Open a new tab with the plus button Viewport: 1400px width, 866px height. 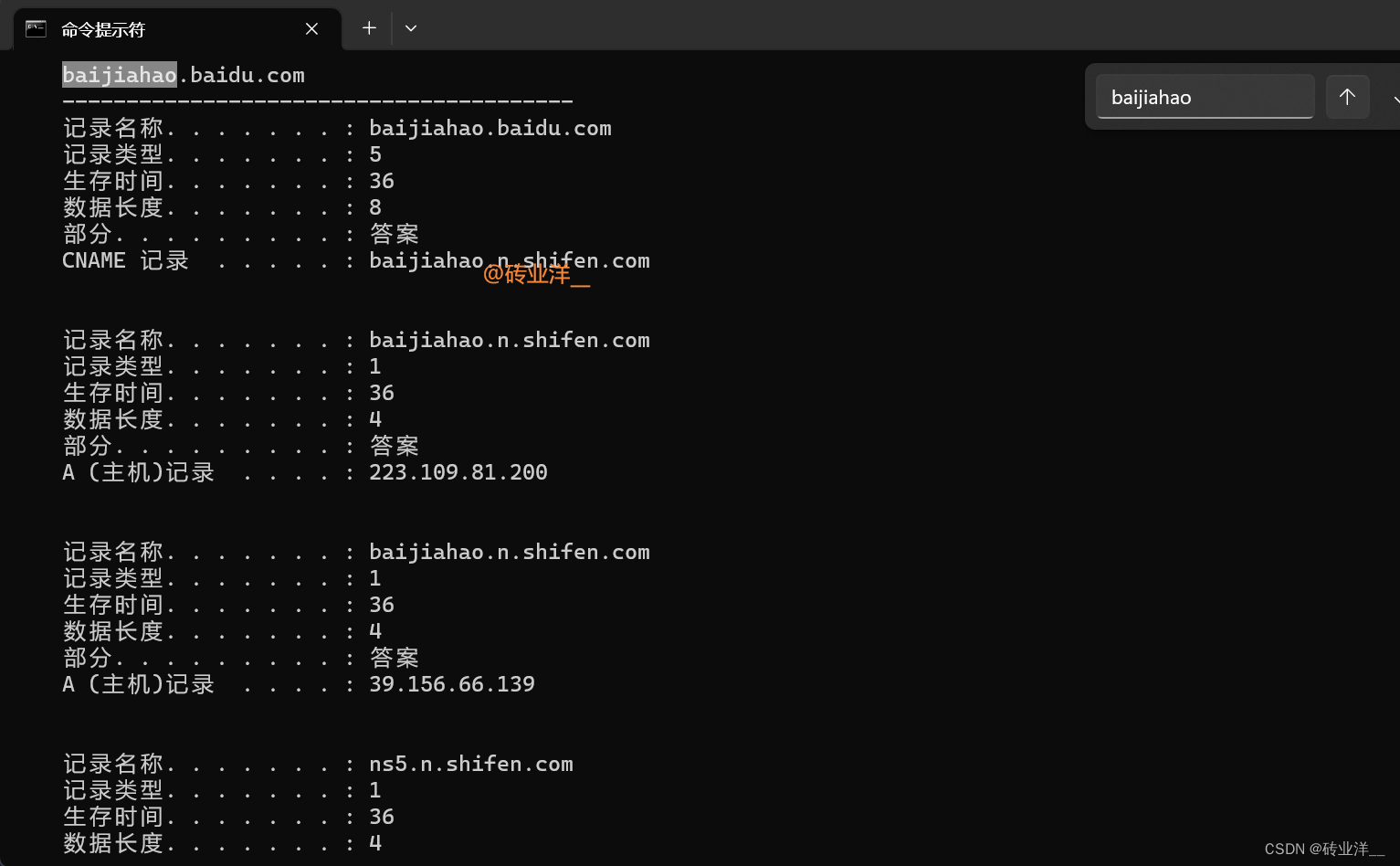(369, 28)
